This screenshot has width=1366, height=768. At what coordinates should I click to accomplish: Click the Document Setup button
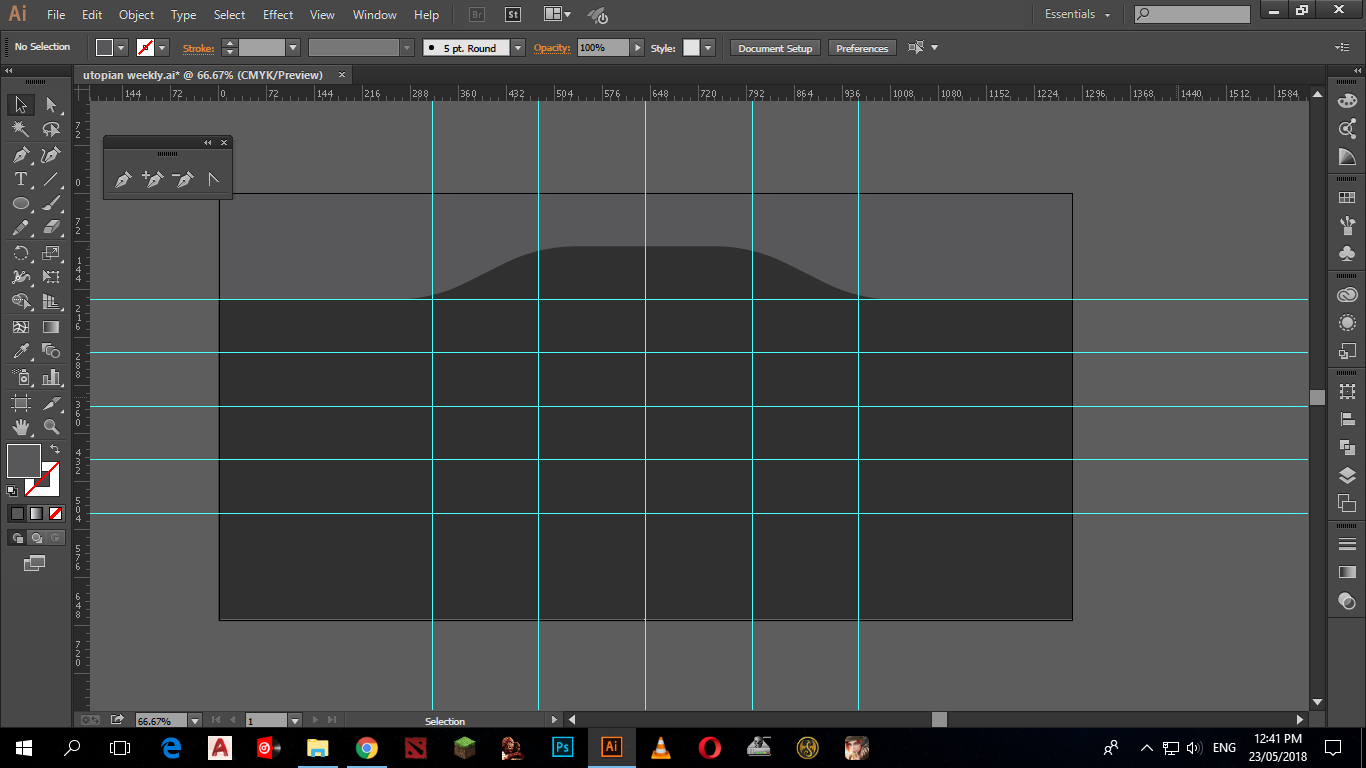[x=775, y=48]
